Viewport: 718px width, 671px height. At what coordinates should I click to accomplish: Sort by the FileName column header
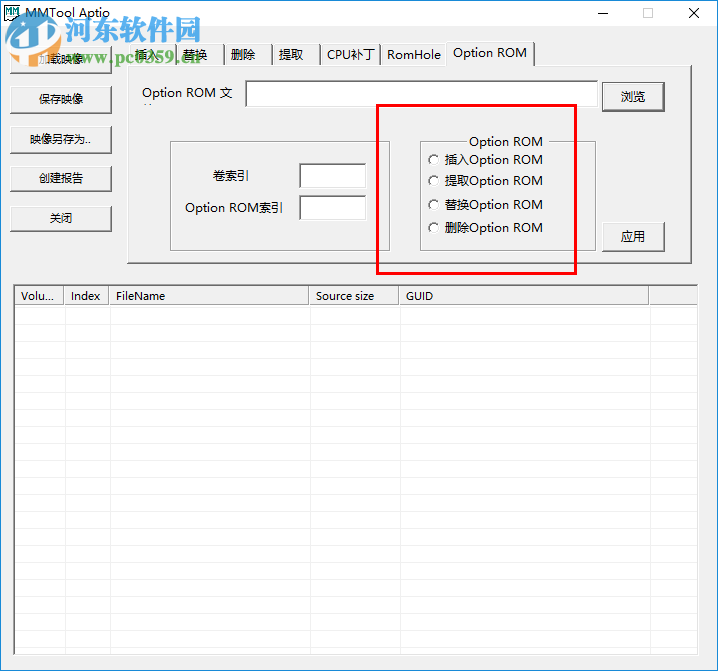209,296
